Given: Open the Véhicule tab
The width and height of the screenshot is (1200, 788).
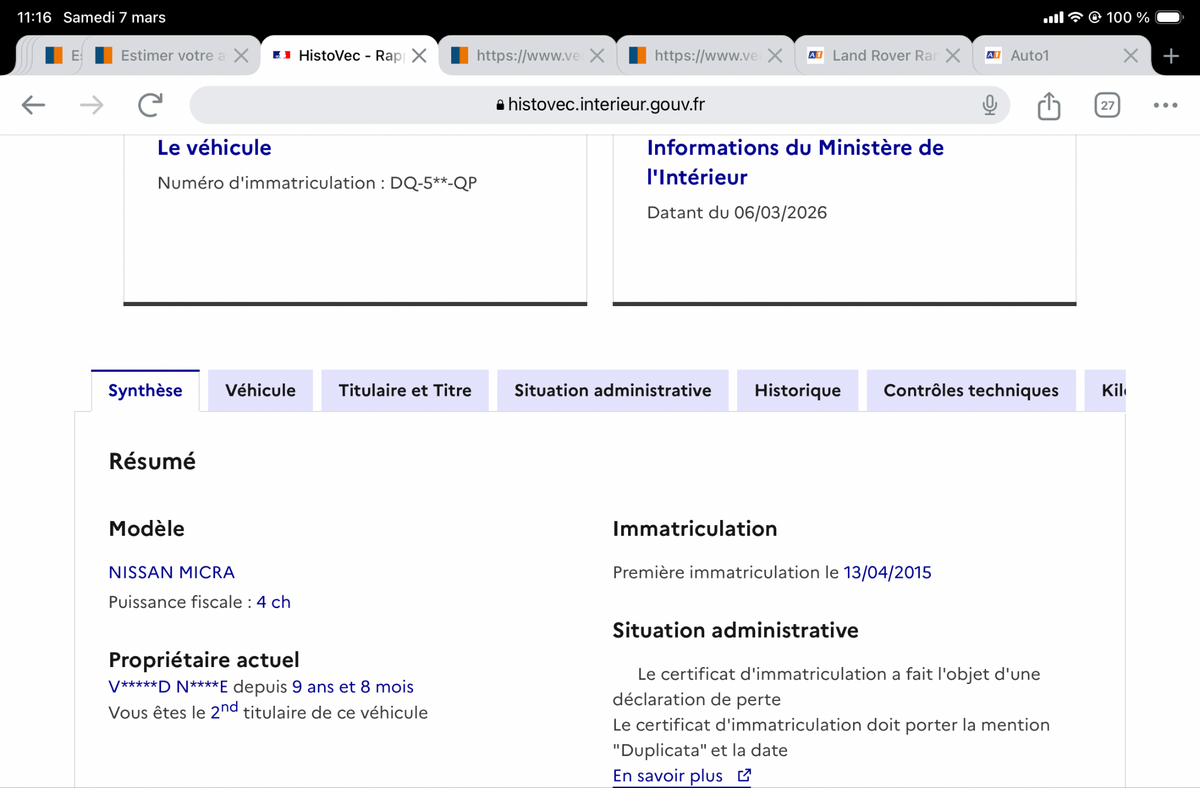Looking at the screenshot, I should click(x=260, y=391).
